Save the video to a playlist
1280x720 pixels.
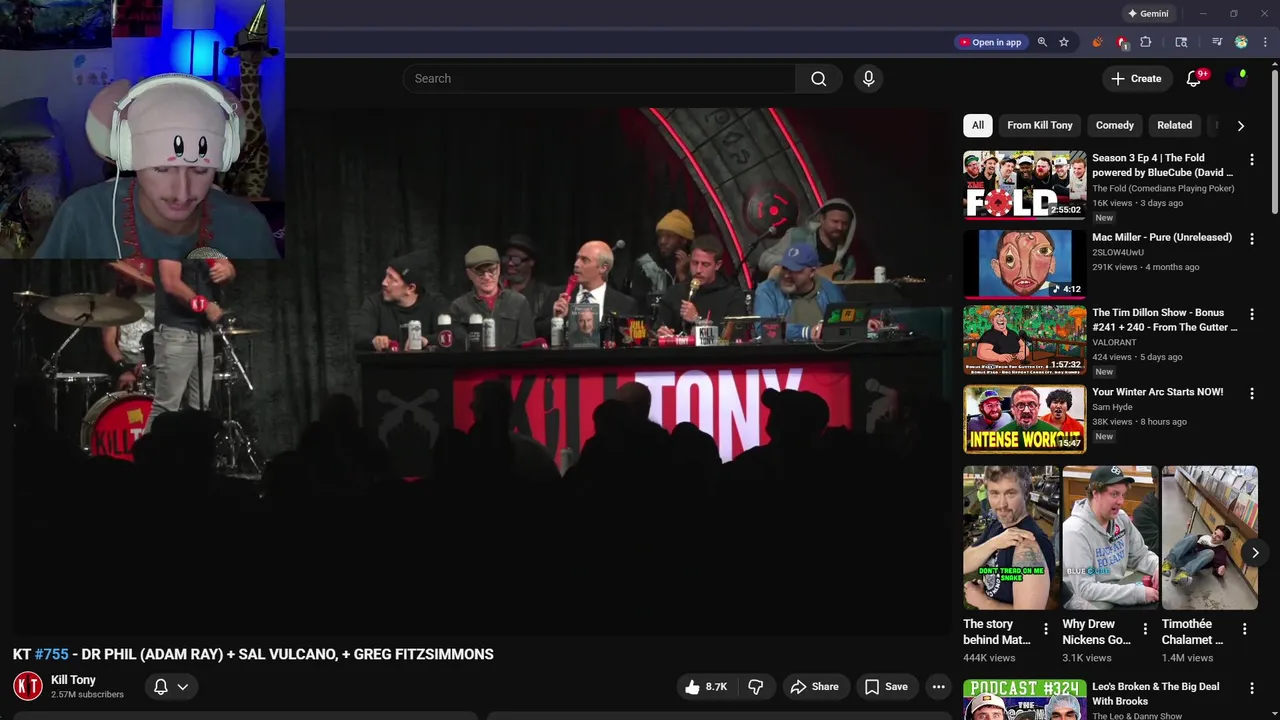(x=886, y=687)
